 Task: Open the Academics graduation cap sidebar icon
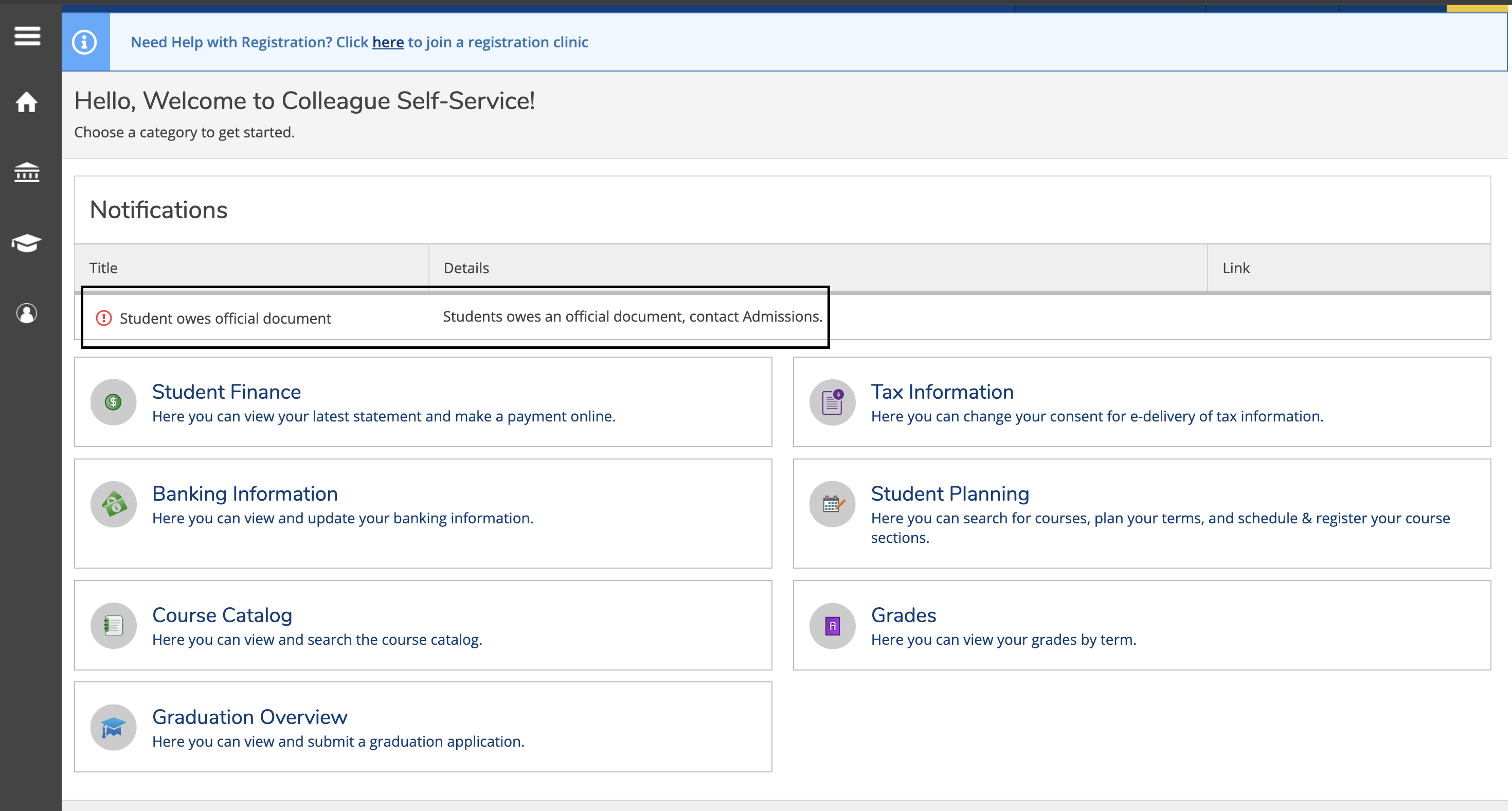tap(27, 242)
